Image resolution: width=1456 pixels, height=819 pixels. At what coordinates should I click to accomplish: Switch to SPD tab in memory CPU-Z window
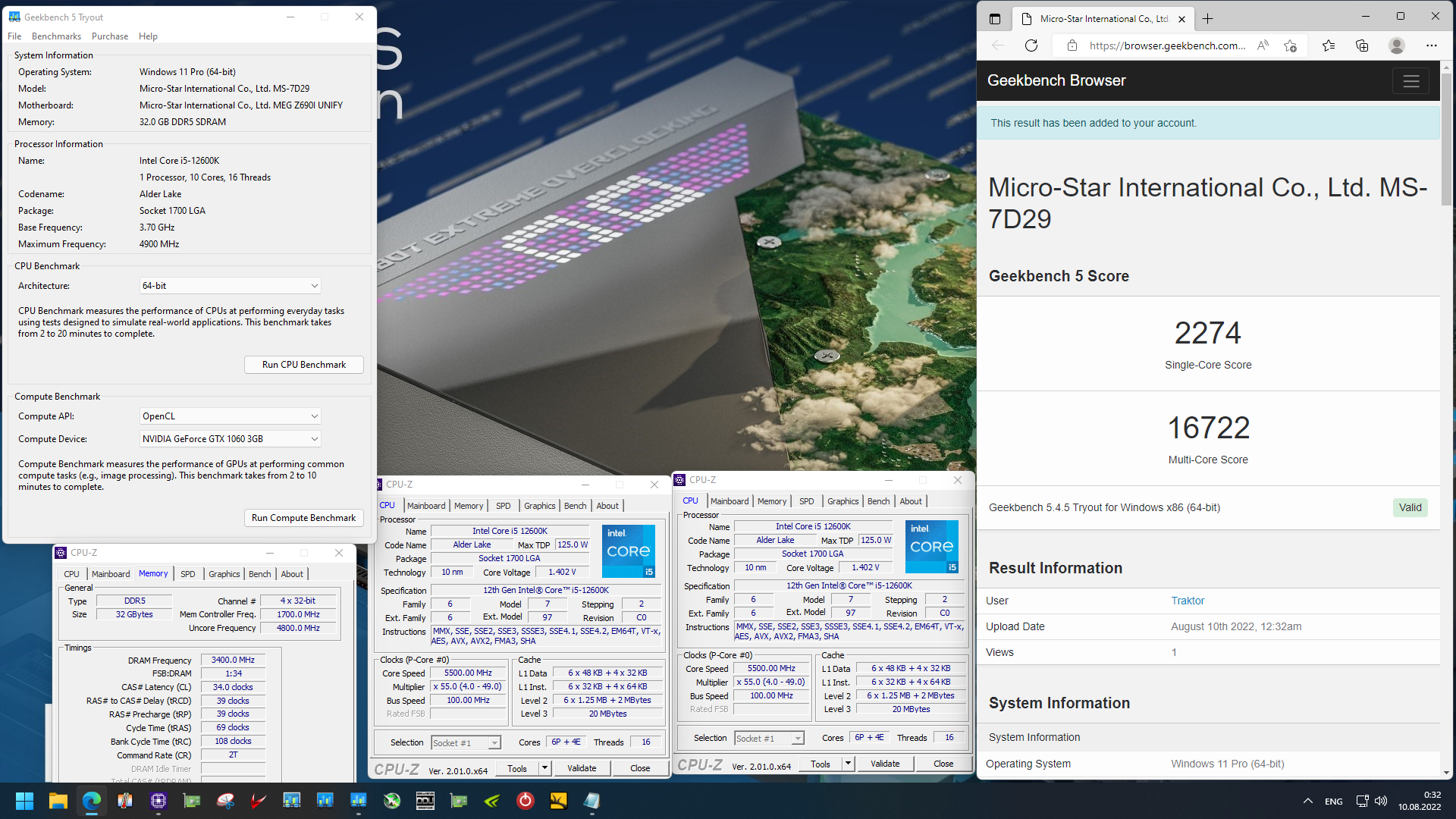click(x=188, y=574)
